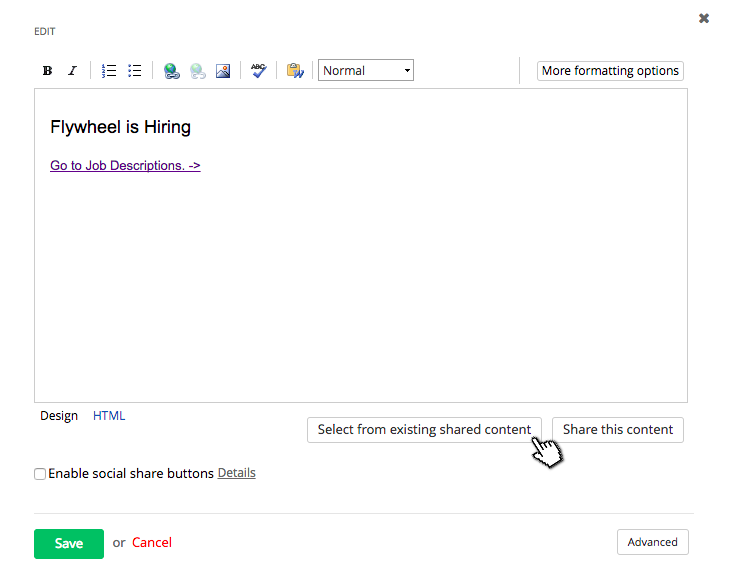
Task: Click the Share this content button
Action: pos(618,430)
